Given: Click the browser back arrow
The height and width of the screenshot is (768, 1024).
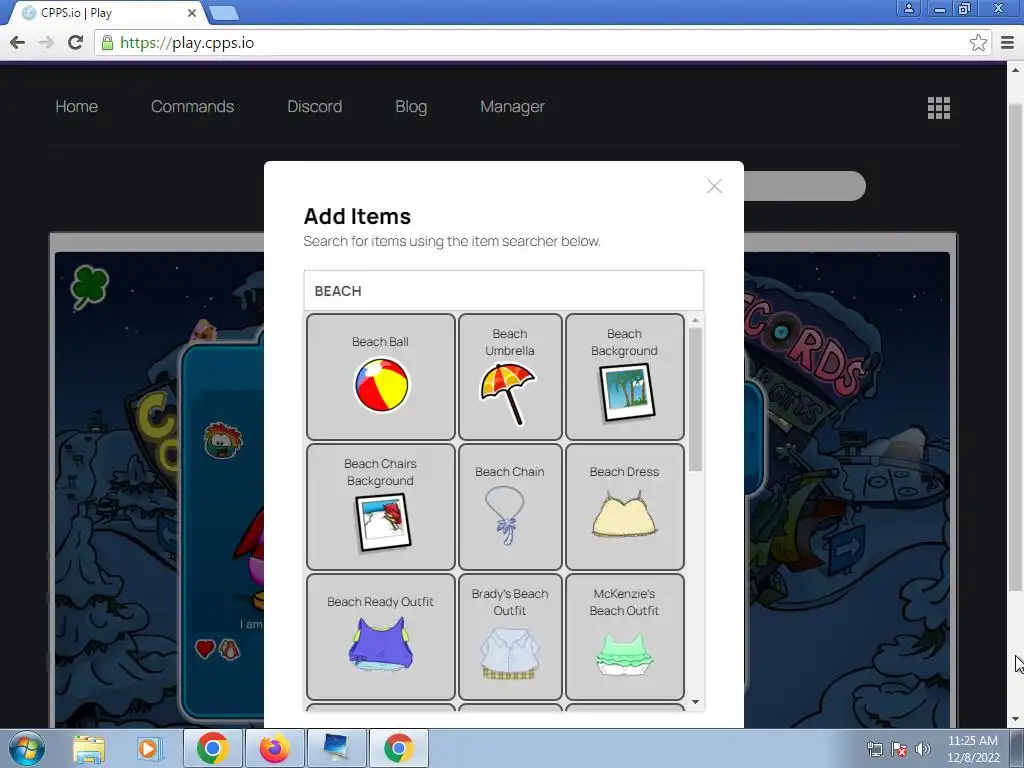Looking at the screenshot, I should [18, 42].
